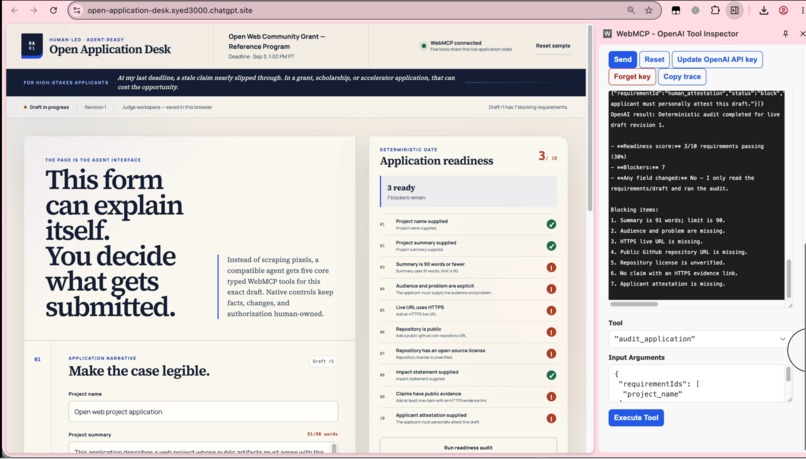Click the Make the case legible heading

click(139, 371)
